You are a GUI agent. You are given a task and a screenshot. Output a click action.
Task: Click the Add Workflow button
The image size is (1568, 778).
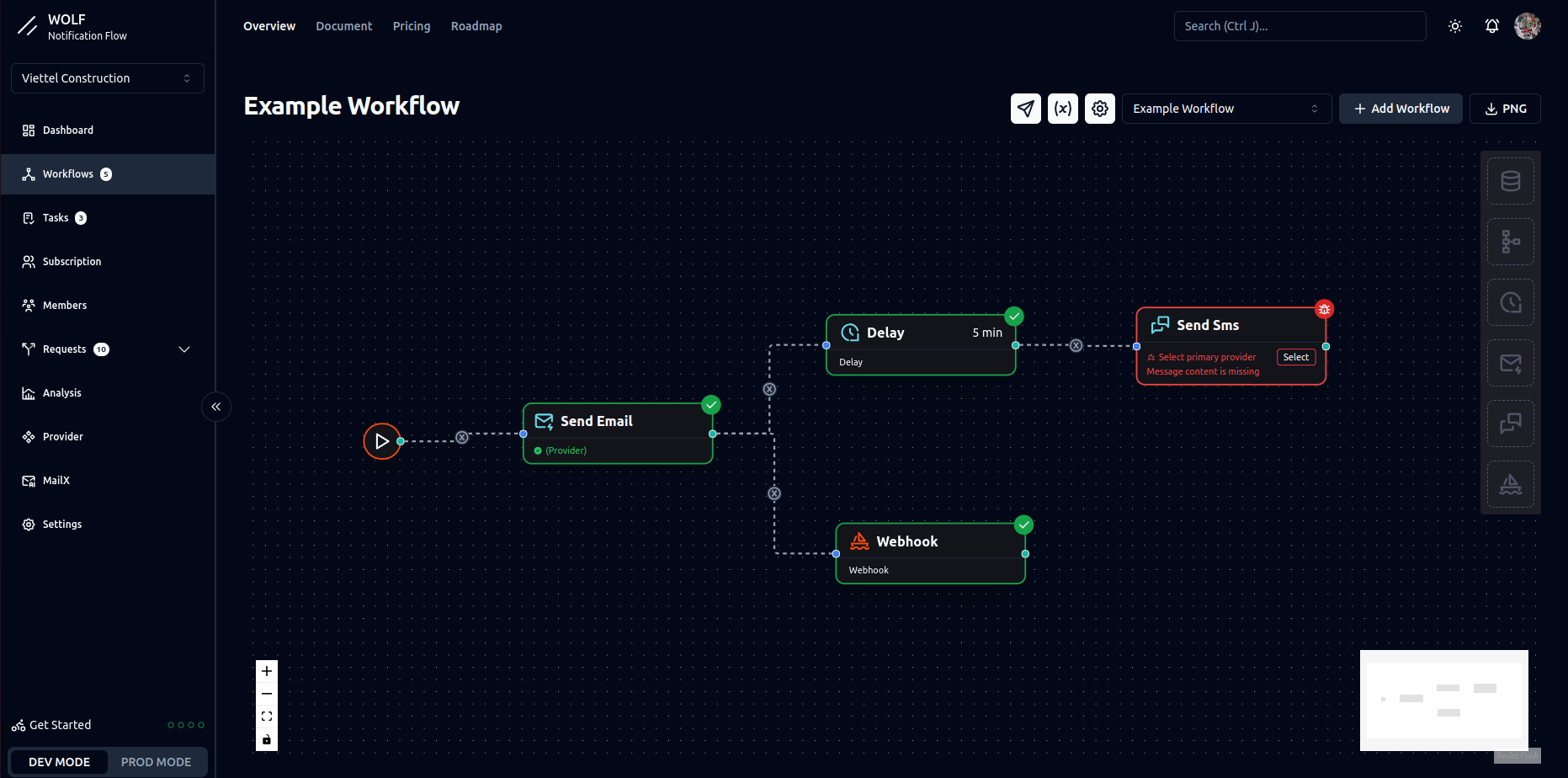tap(1400, 108)
